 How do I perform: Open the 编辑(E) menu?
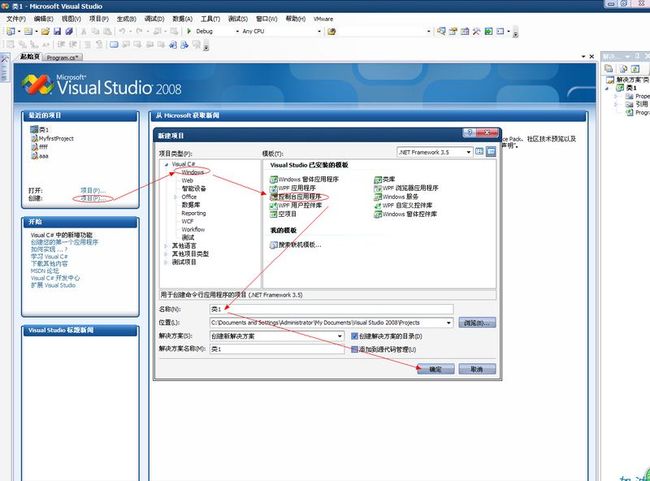44,19
